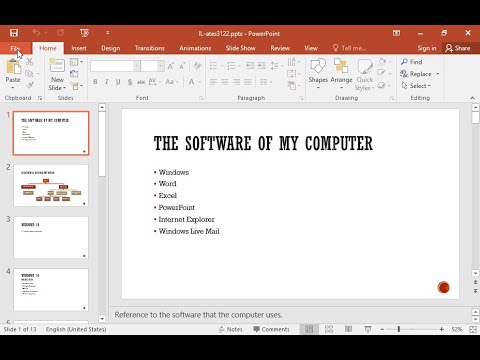This screenshot has height=360, width=480.
Task: Expand the Paste options arrow
Action: pyautogui.click(x=13, y=88)
